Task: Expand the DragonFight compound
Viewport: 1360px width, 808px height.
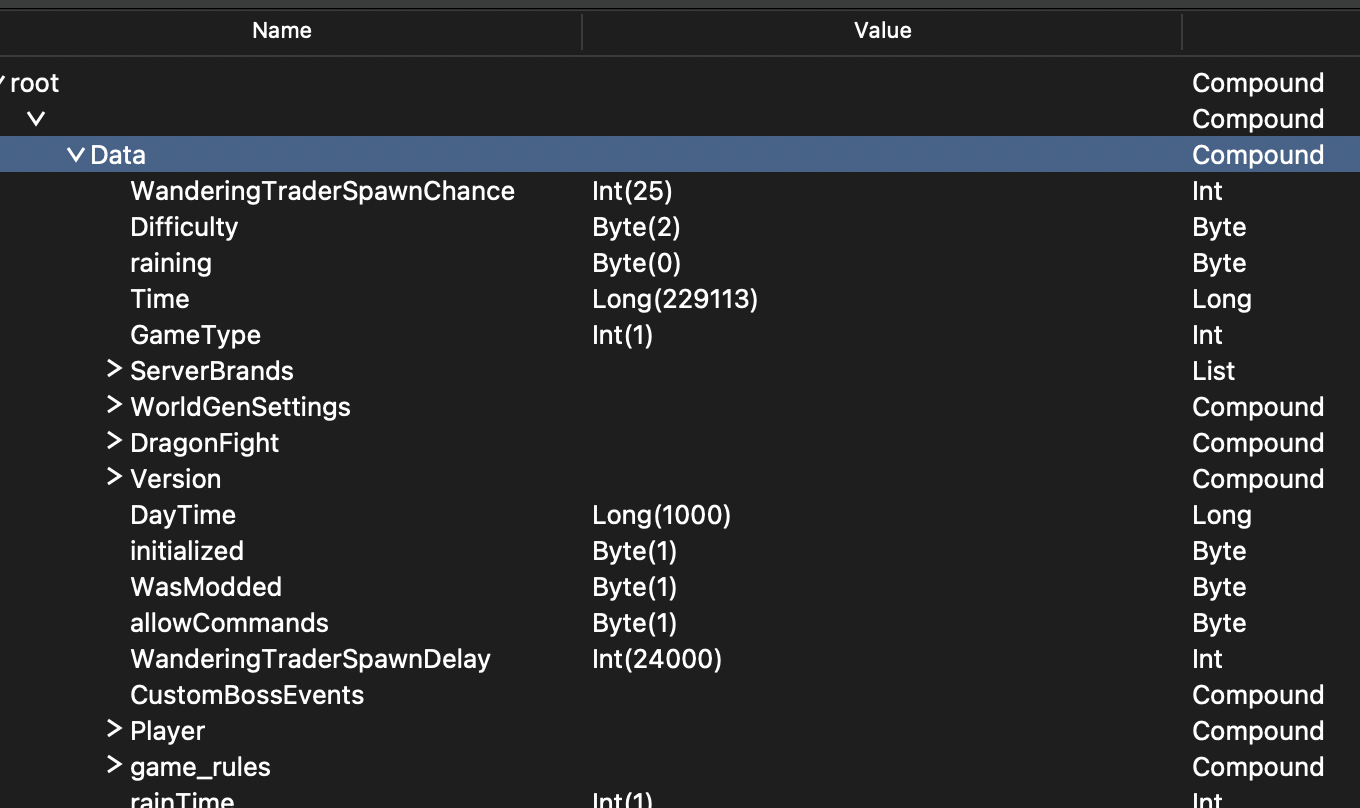Action: click(113, 441)
